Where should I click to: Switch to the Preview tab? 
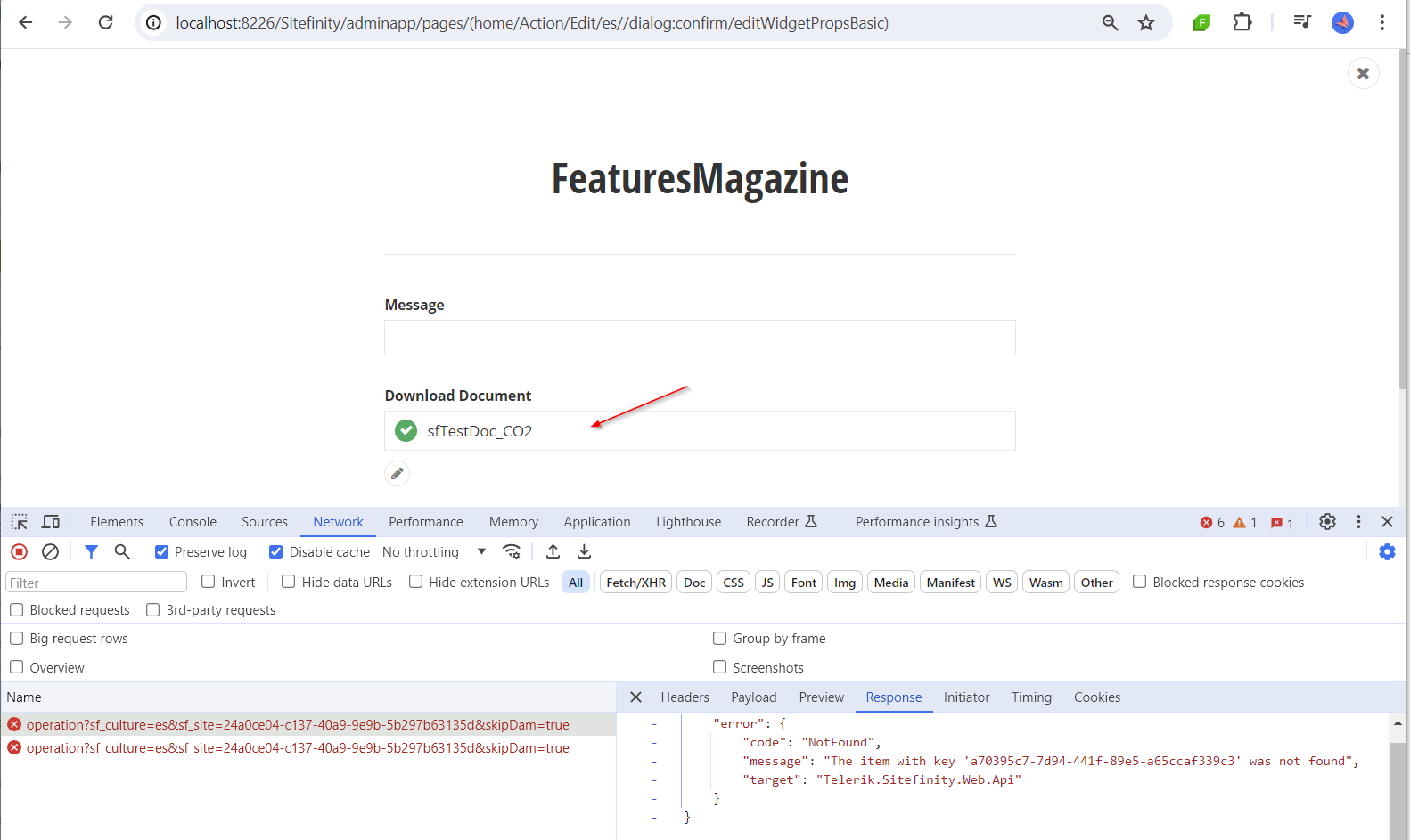pos(822,697)
